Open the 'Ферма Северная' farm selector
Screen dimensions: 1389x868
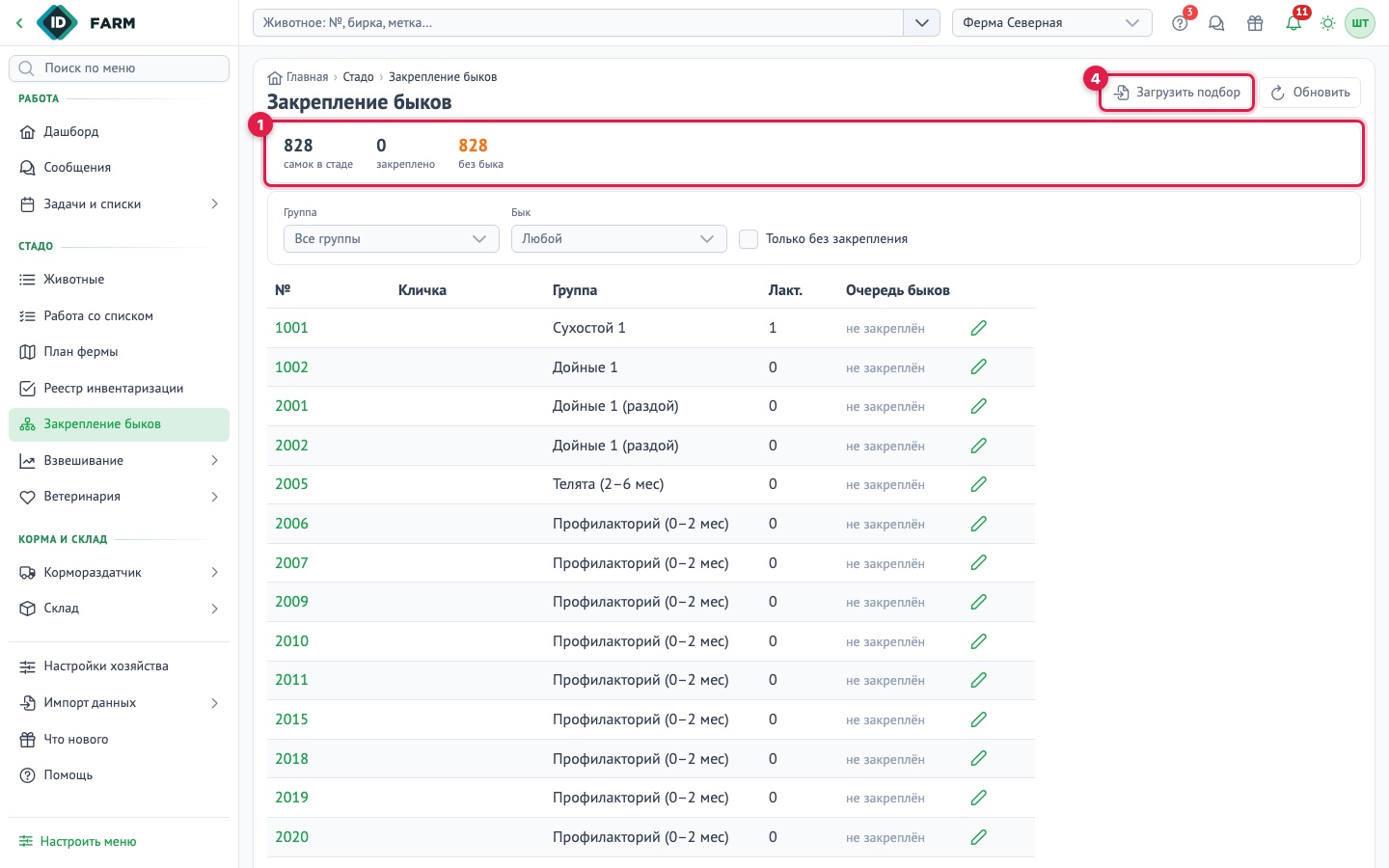click(x=1051, y=23)
